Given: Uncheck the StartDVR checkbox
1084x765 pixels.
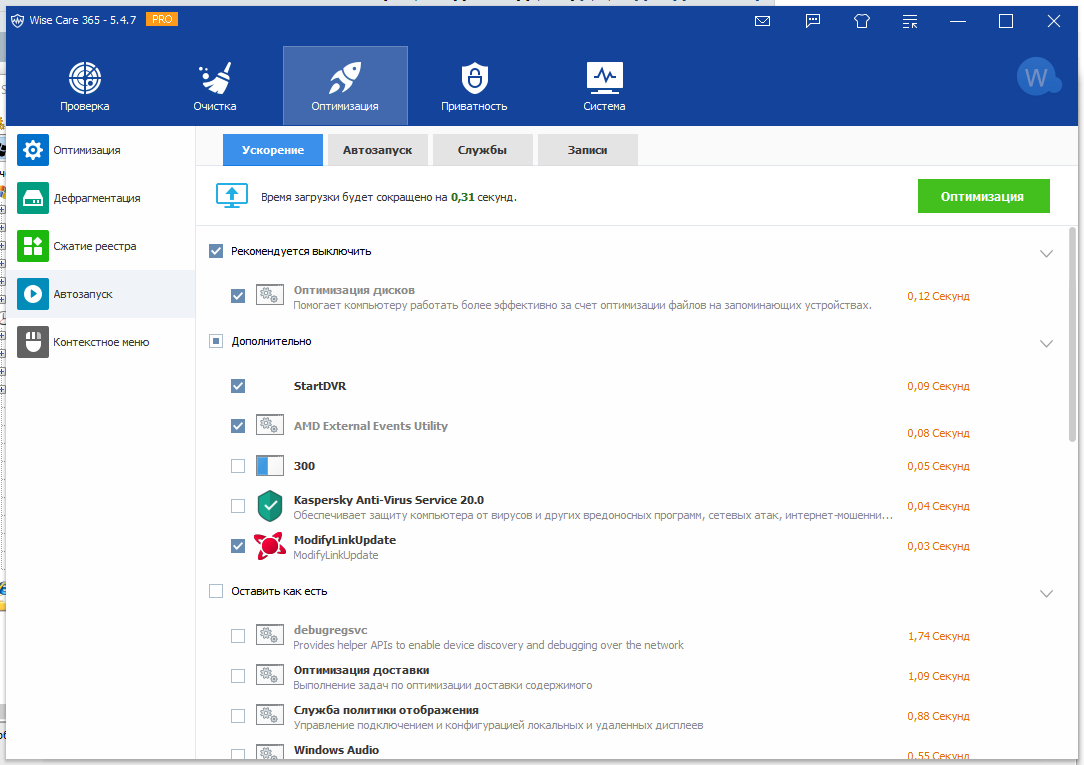Looking at the screenshot, I should [238, 386].
